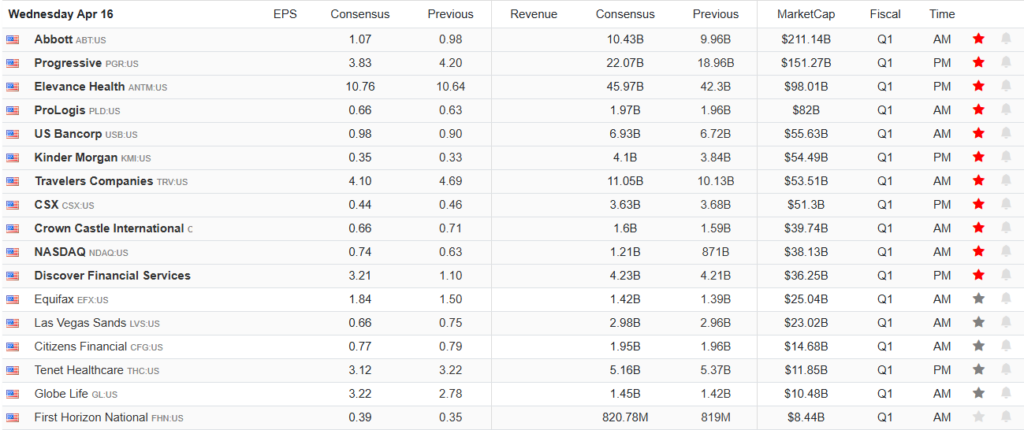
Task: Star the Citizens Financial row
Action: [x=978, y=346]
